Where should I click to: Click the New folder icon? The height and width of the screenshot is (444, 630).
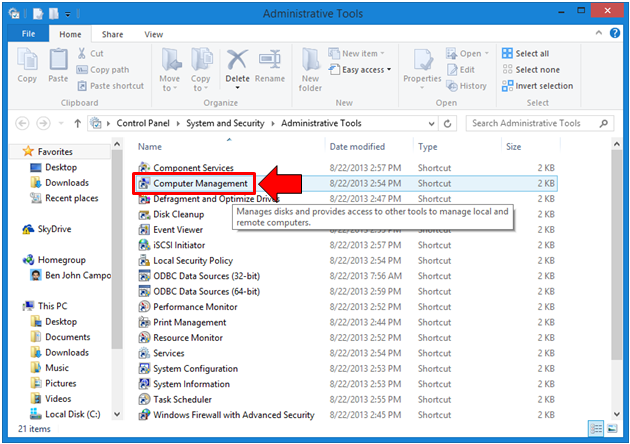click(x=310, y=60)
